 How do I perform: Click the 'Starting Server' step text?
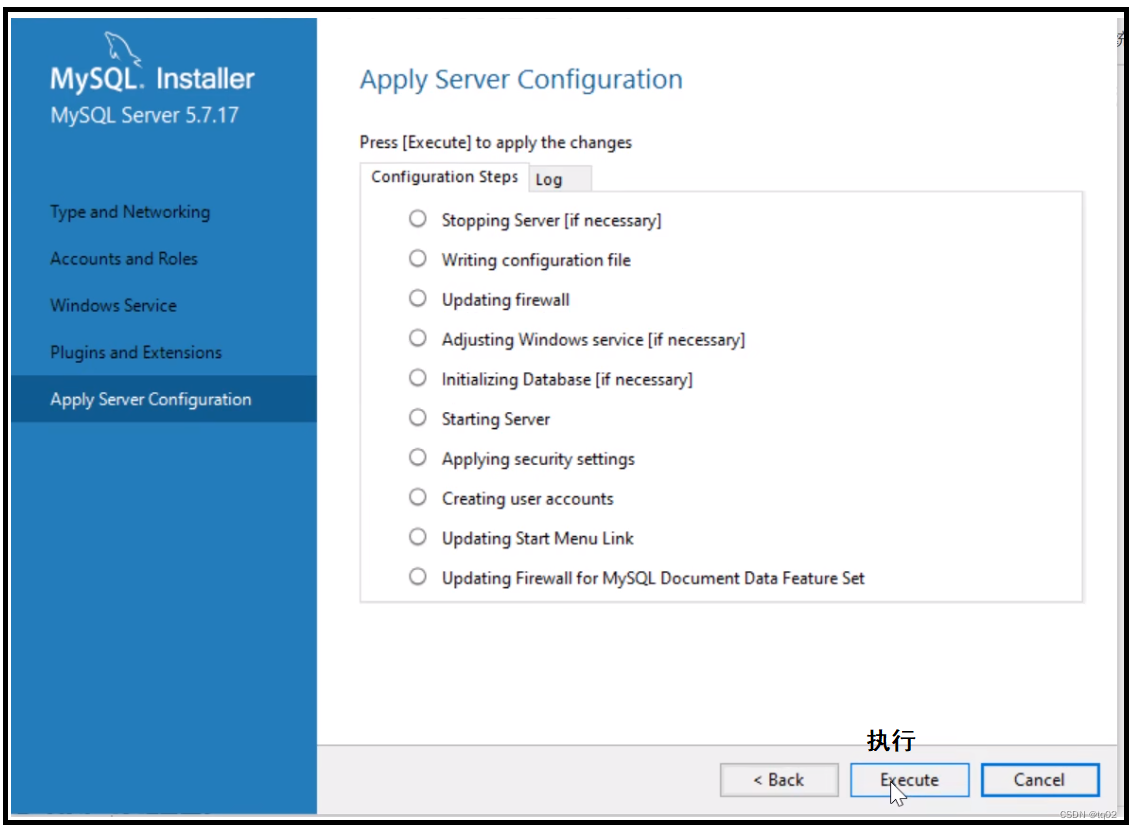[496, 419]
